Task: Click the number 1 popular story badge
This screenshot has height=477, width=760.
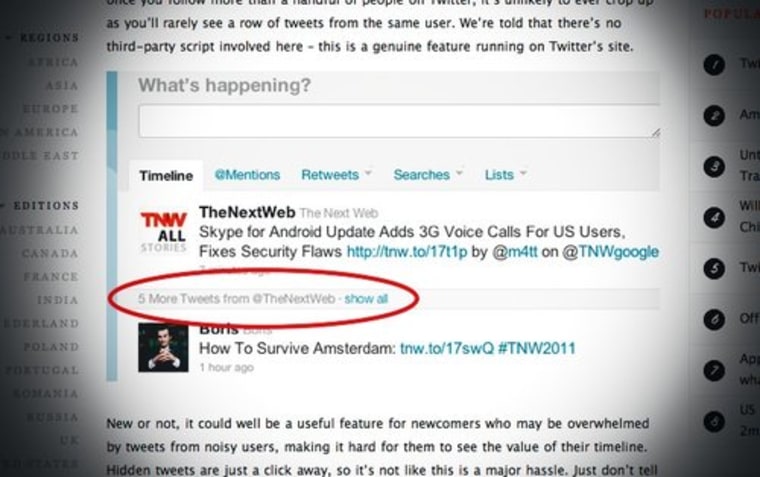Action: tap(714, 64)
